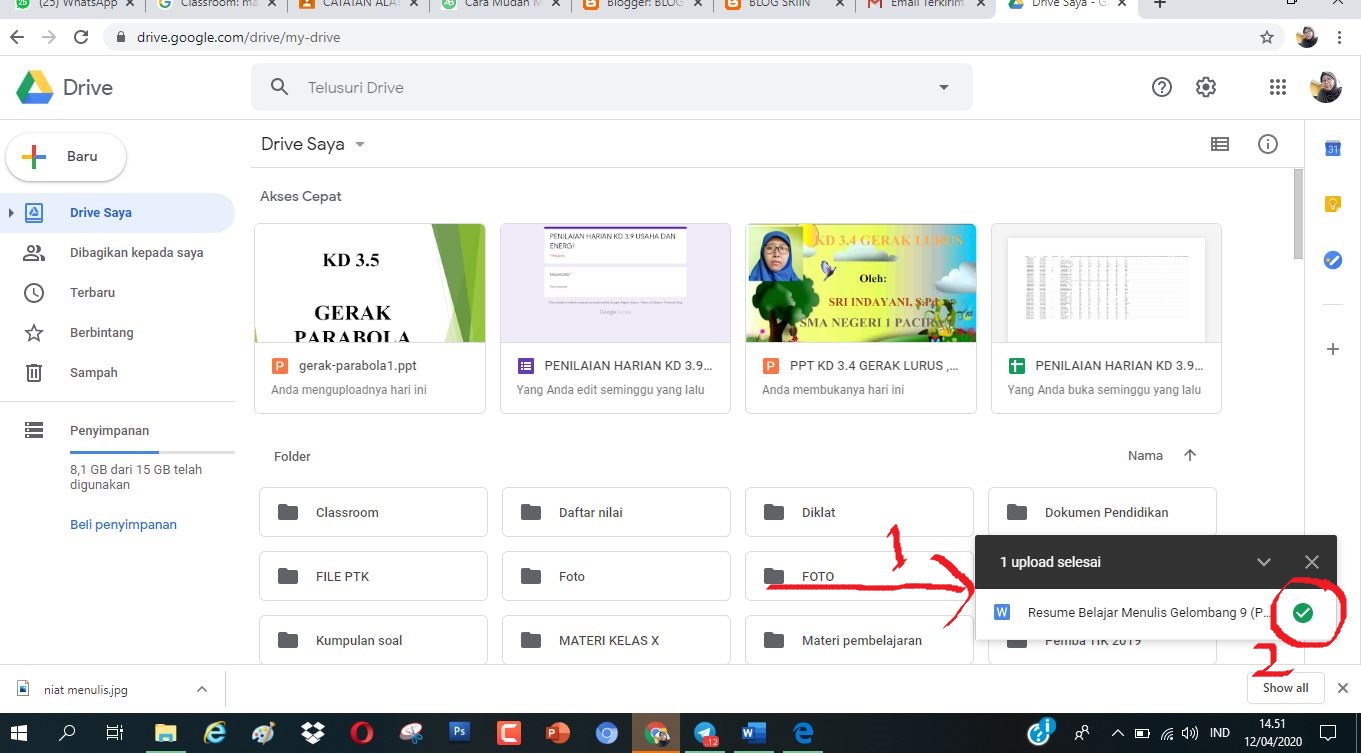Viewport: 1361px width, 753px height.
Task: Open the Beli penyimpanan link
Action: [123, 524]
